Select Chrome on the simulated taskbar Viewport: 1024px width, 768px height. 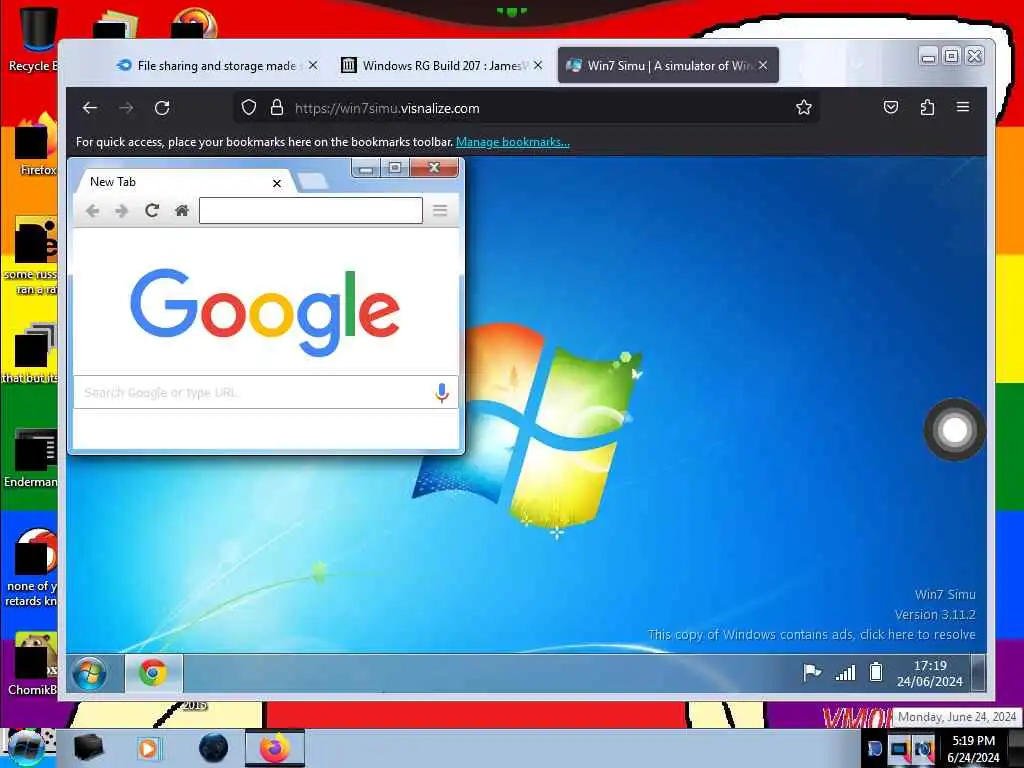coord(153,673)
